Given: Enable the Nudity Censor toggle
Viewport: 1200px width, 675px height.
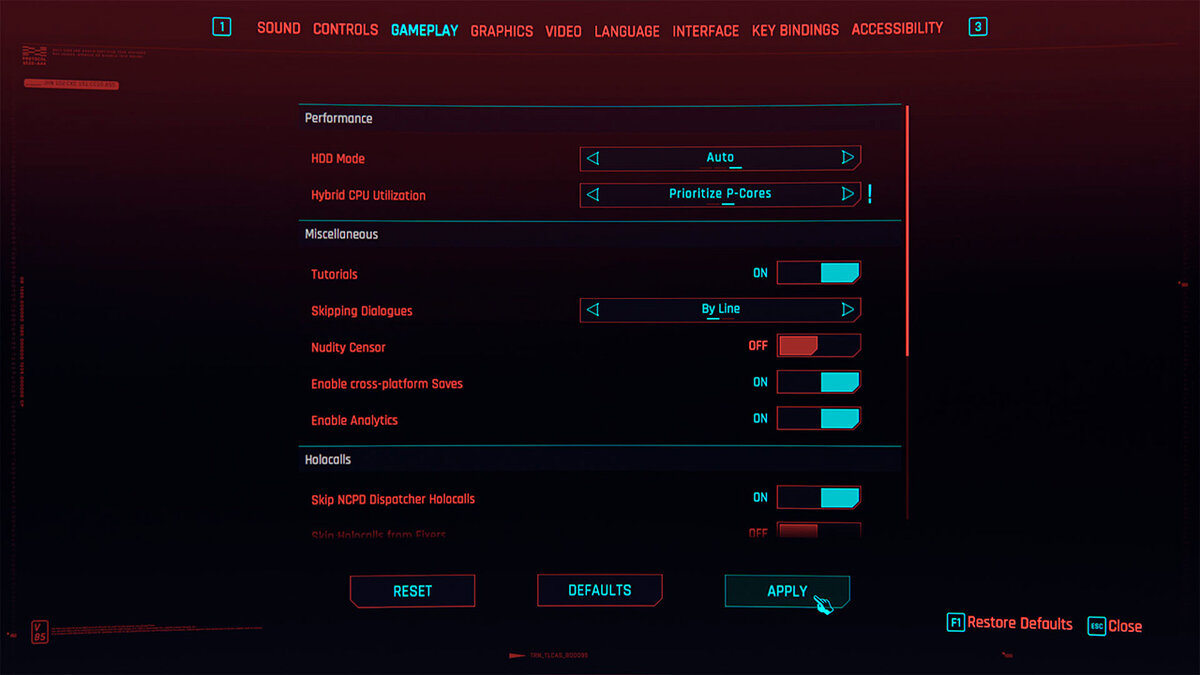Looking at the screenshot, I should click(x=819, y=346).
